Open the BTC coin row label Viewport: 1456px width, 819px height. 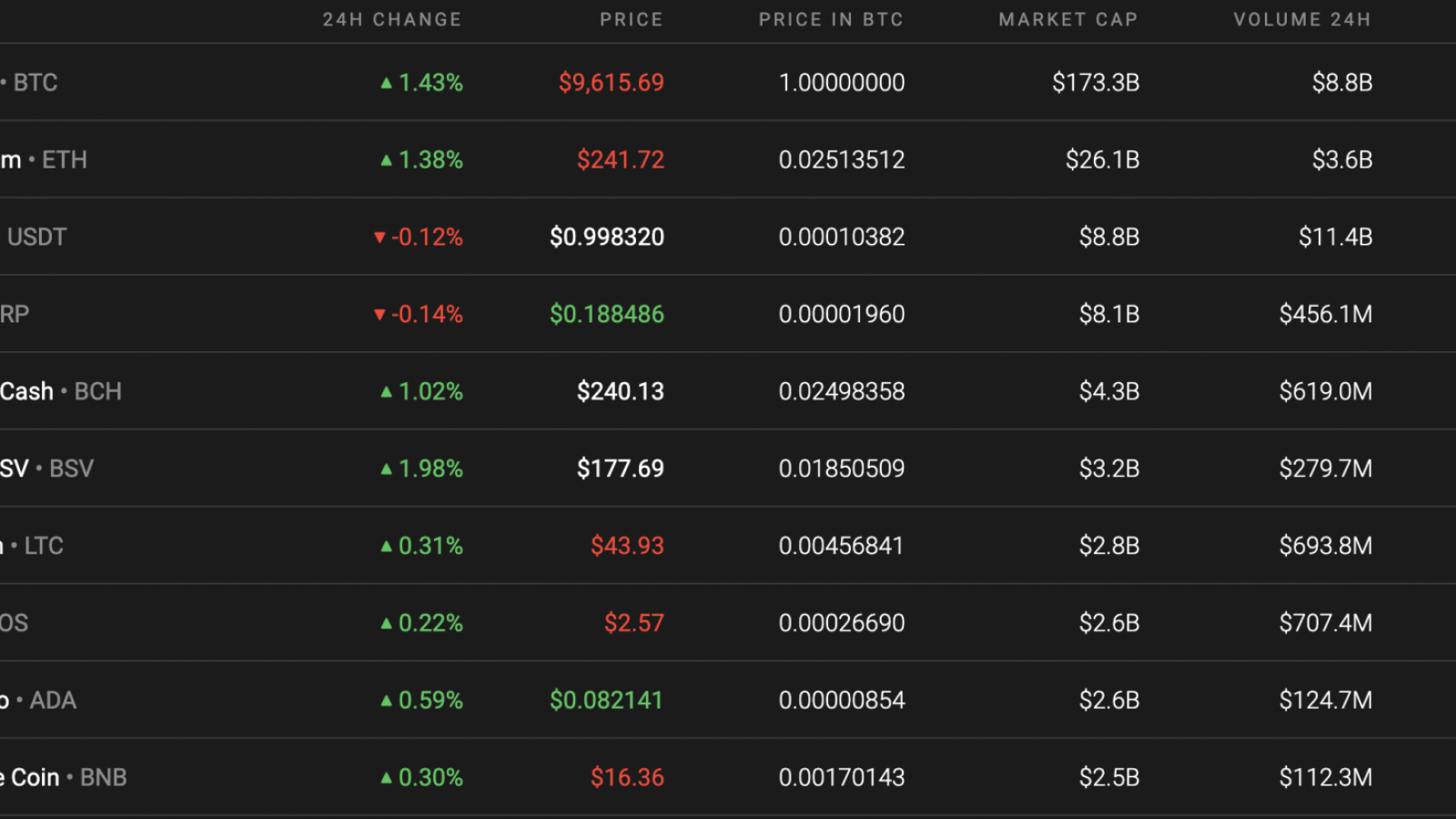point(35,83)
